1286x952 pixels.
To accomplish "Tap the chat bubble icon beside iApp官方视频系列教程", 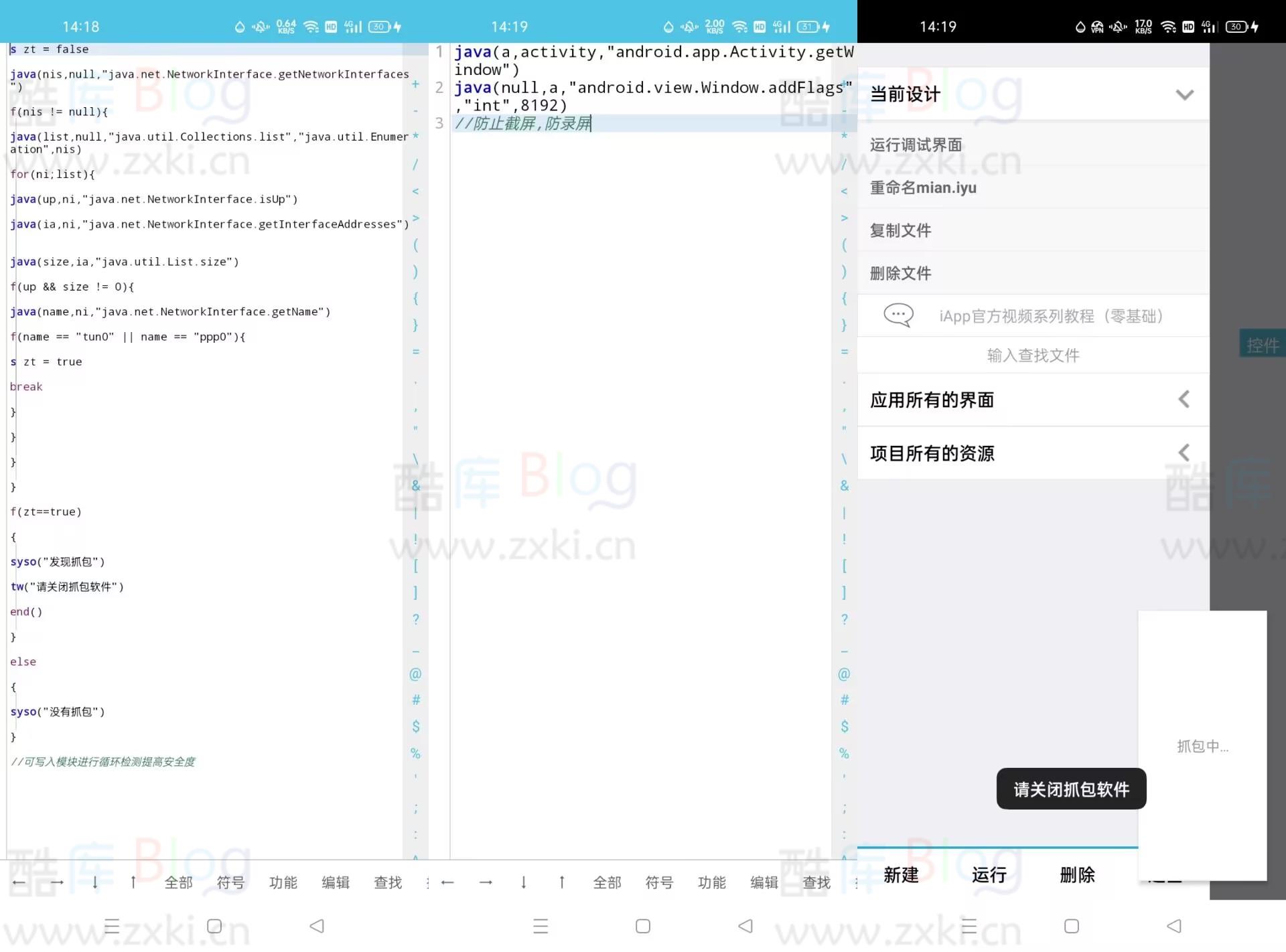I will click(898, 315).
